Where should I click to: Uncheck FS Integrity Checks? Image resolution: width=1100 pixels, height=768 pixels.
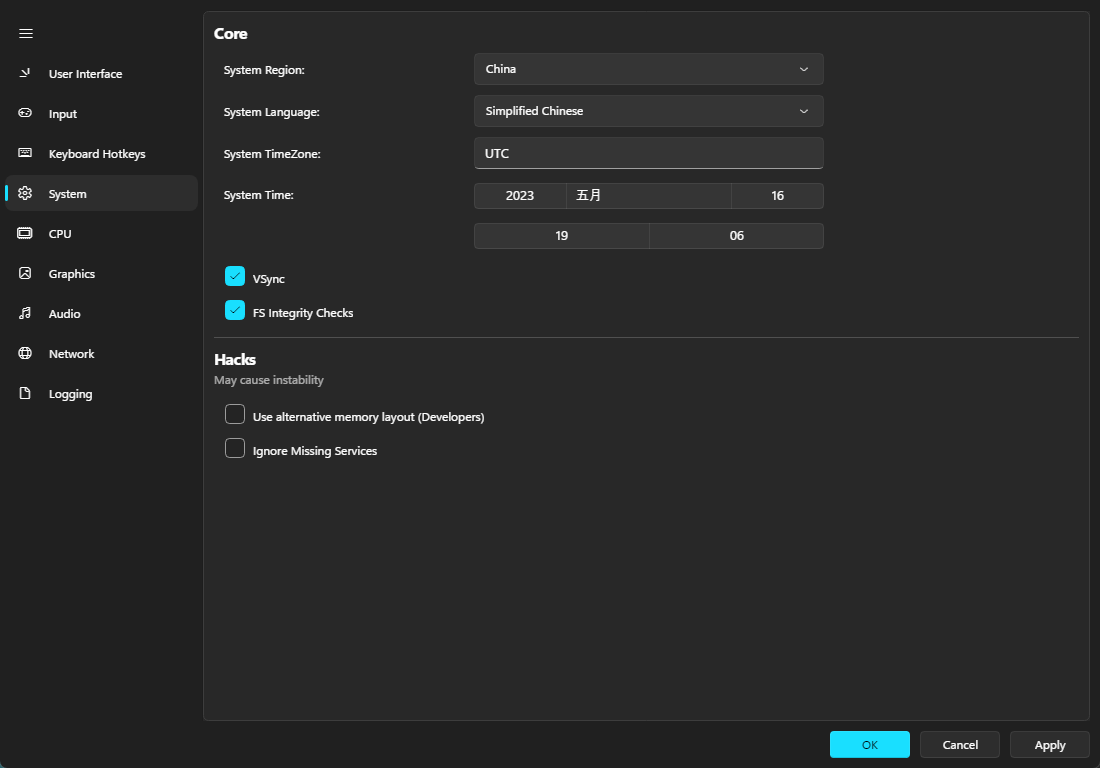point(235,310)
